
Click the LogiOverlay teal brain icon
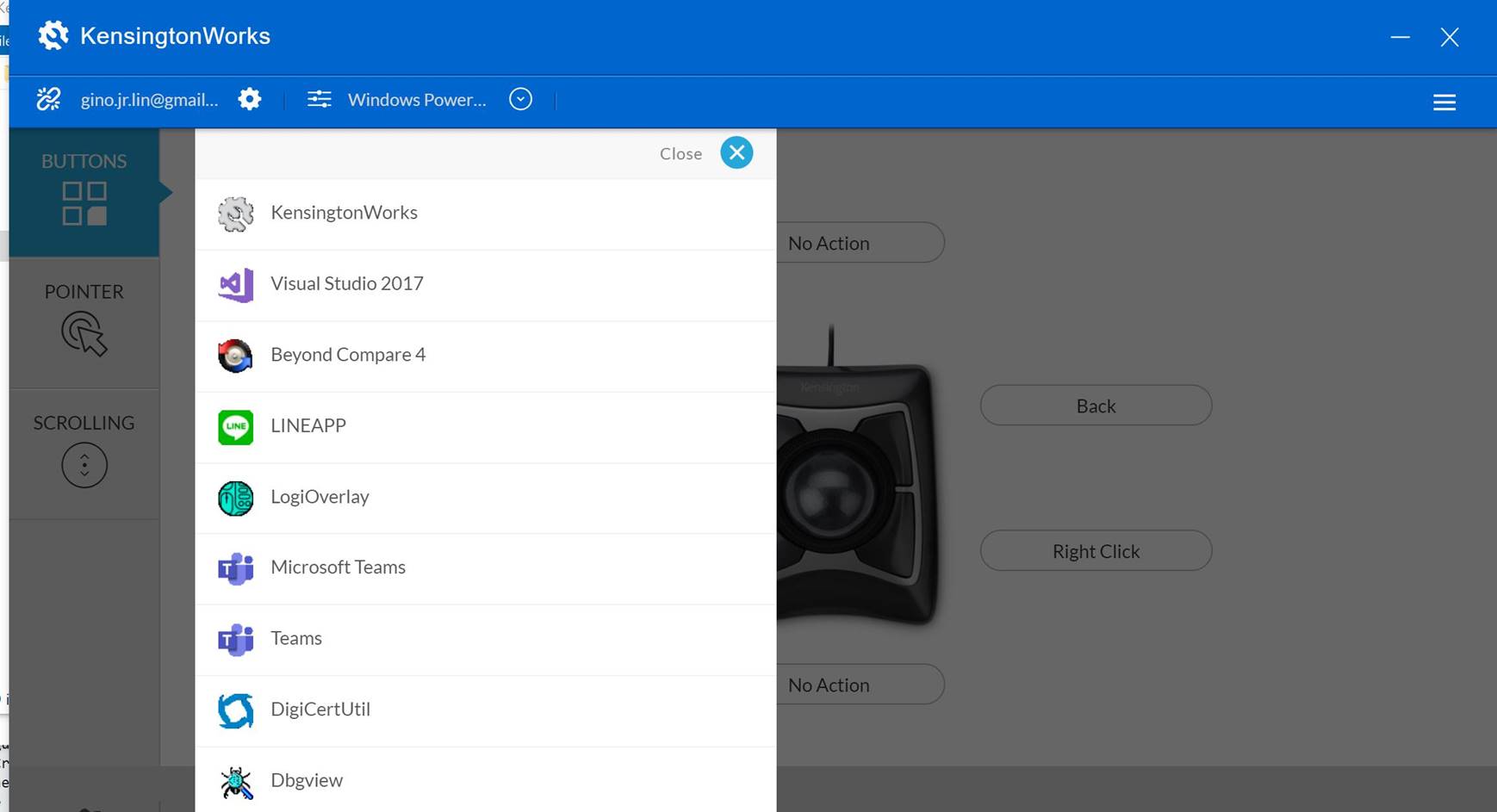tap(235, 499)
